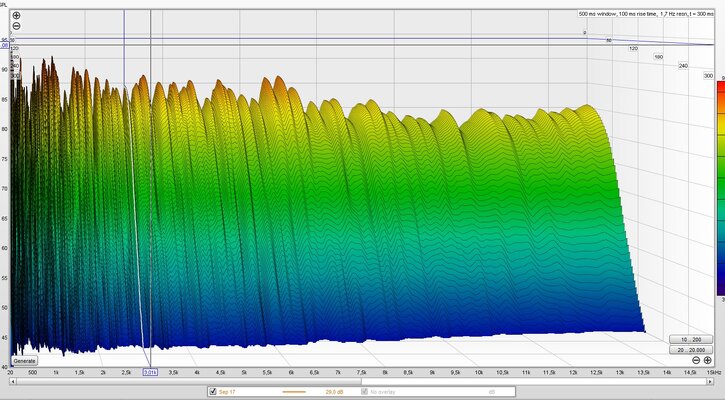
Task: Zoom in frequency axis with bottom-right plus icon
Action: tap(707, 360)
